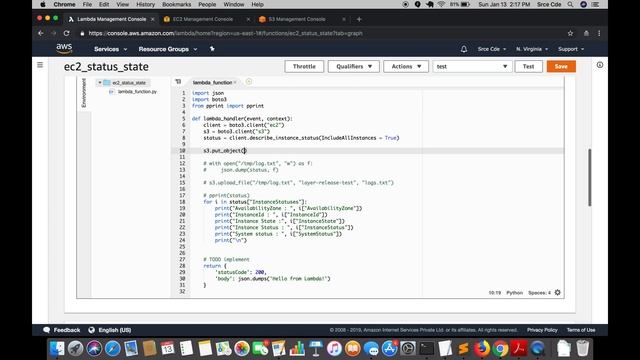Open lambda_function.py in file tree

[x=137, y=92]
